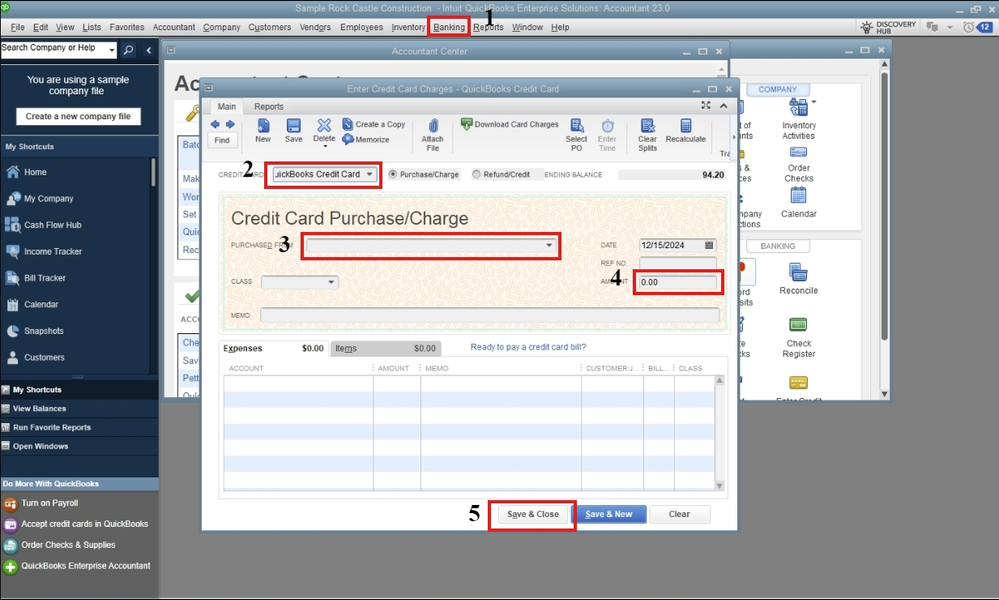Open the Delete button's dropdown arrow
Screen dimensions: 999x600
point(324,147)
